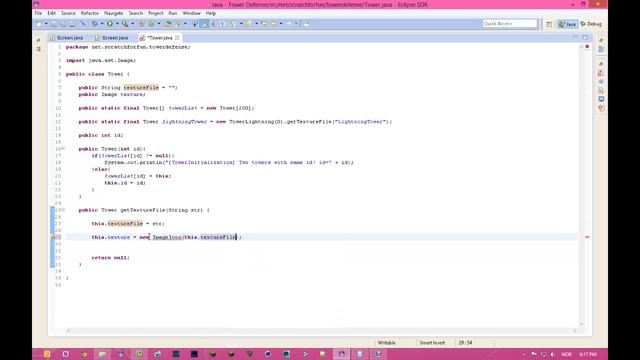Viewport: 640px width, 360px height.
Task: Click the error marker on line 29
Action: pyautogui.click(x=53, y=237)
